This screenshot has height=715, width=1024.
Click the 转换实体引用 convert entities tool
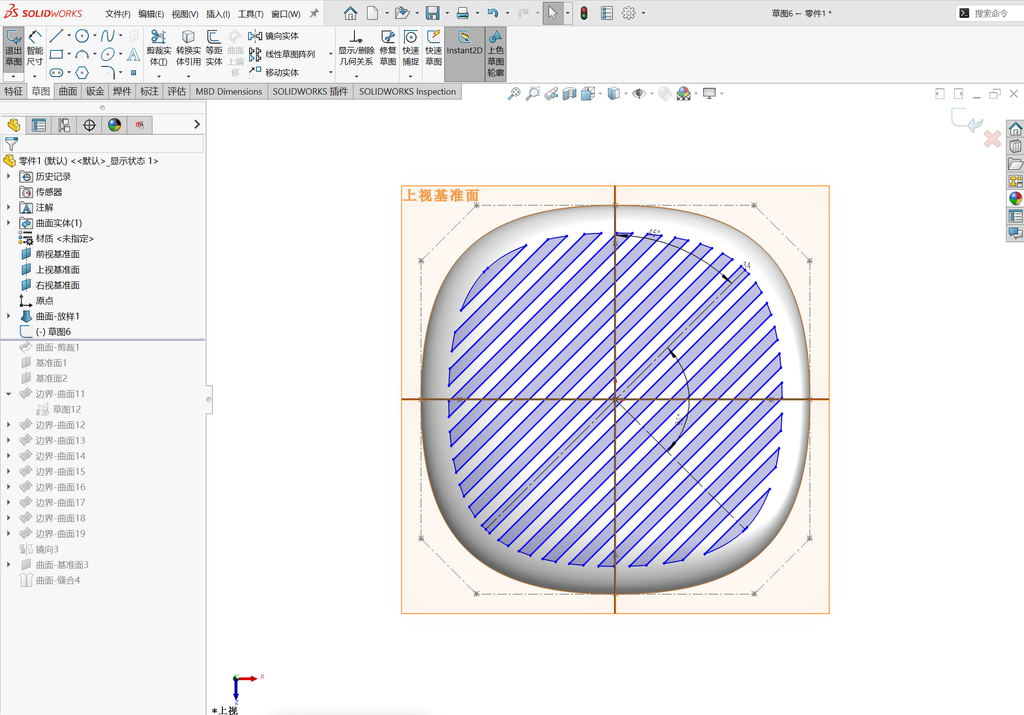[x=188, y=48]
